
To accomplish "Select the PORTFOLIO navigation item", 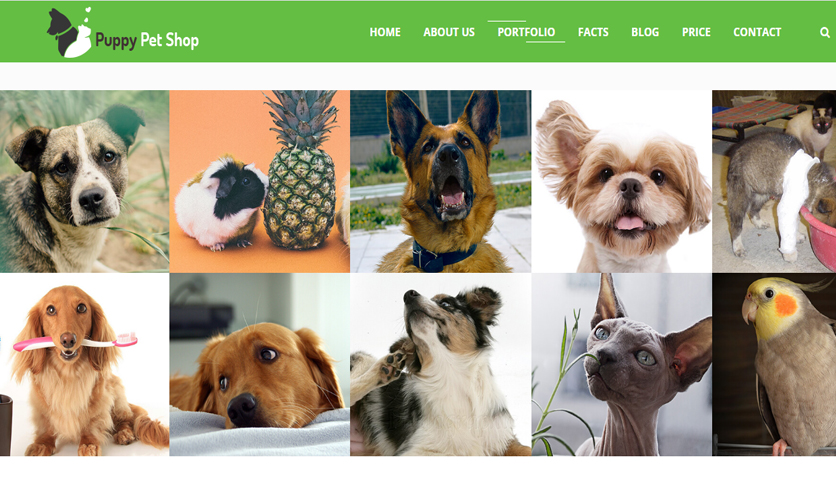I will [526, 32].
